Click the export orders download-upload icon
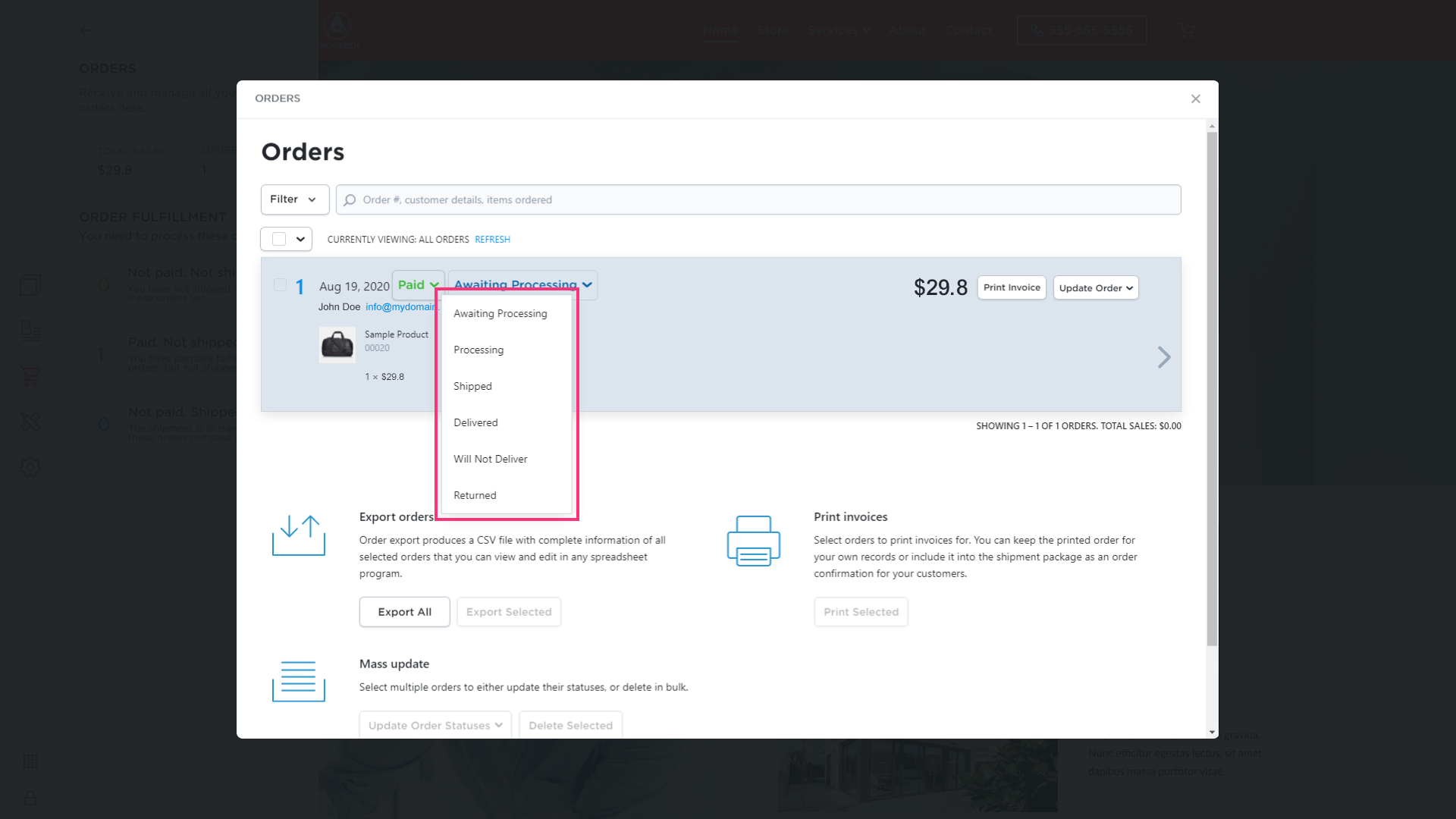Image resolution: width=1456 pixels, height=819 pixels. pos(299,535)
